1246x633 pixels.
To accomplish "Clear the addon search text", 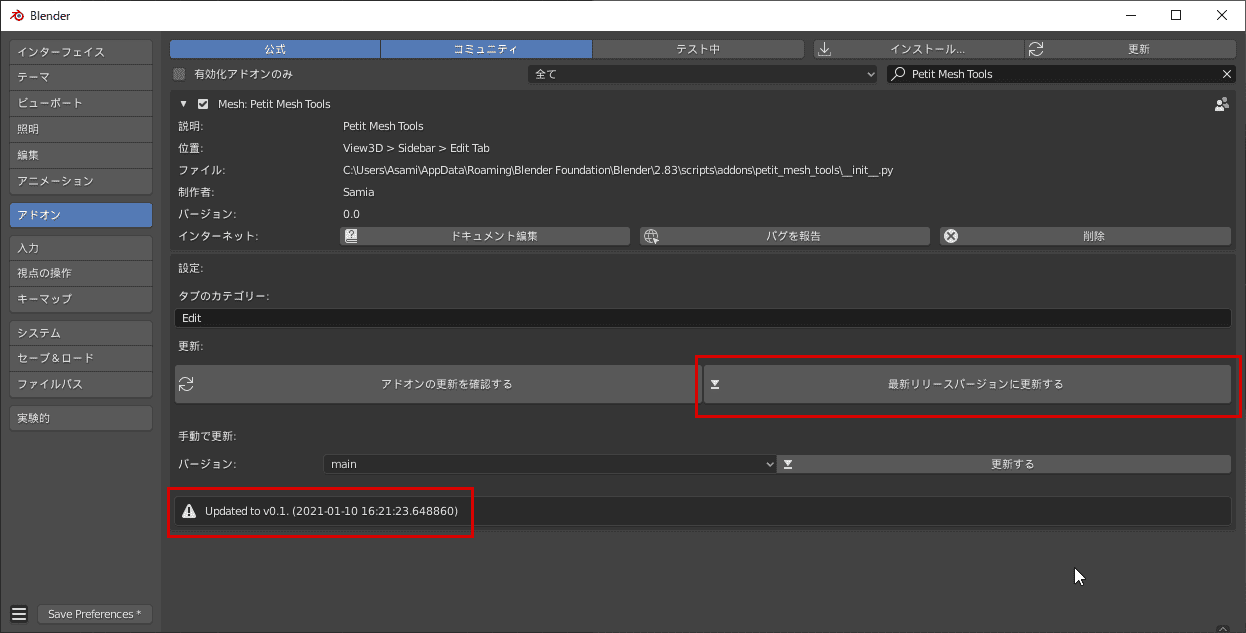I will (1227, 74).
